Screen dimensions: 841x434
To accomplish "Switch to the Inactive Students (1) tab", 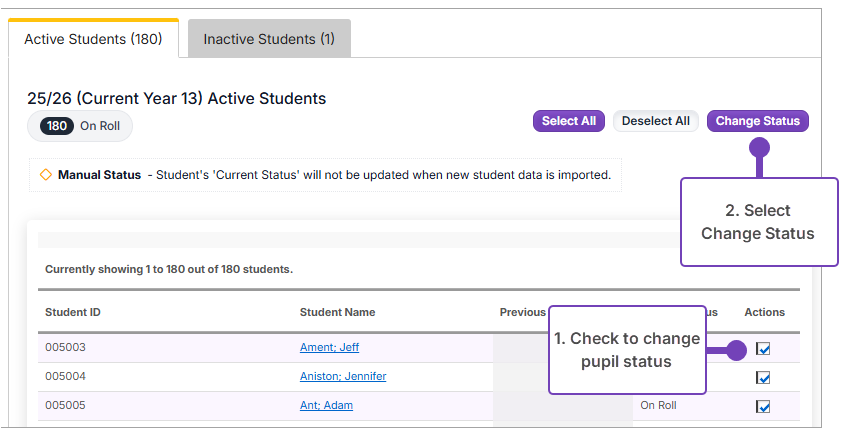I will click(x=269, y=40).
